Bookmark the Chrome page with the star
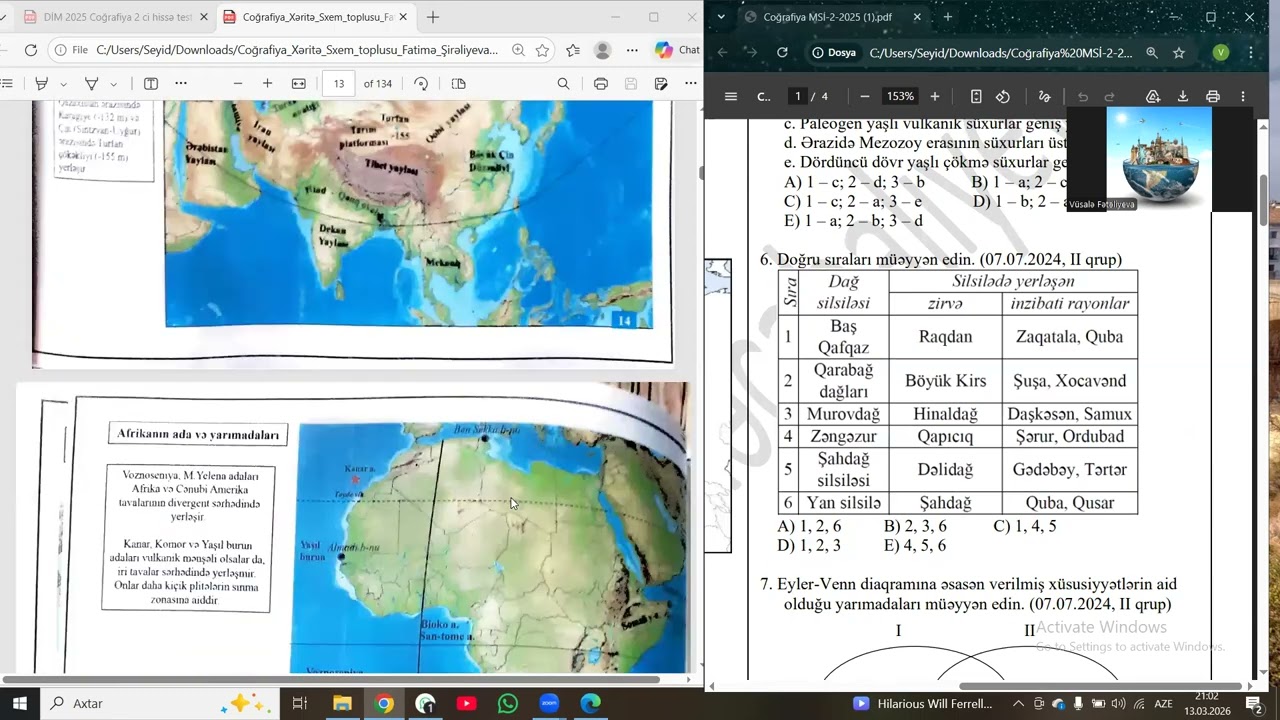Screen dimensions: 1280x720 pyautogui.click(x=1179, y=53)
